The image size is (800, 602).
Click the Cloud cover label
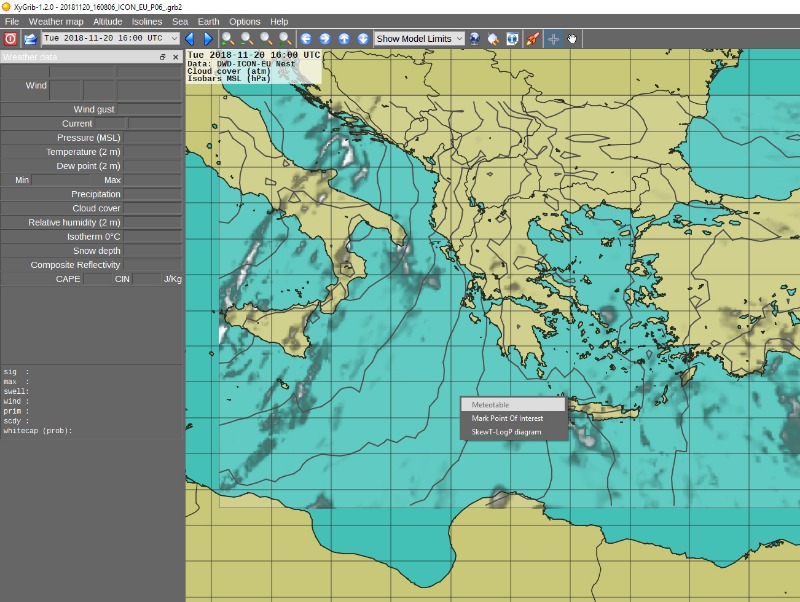tap(96, 208)
